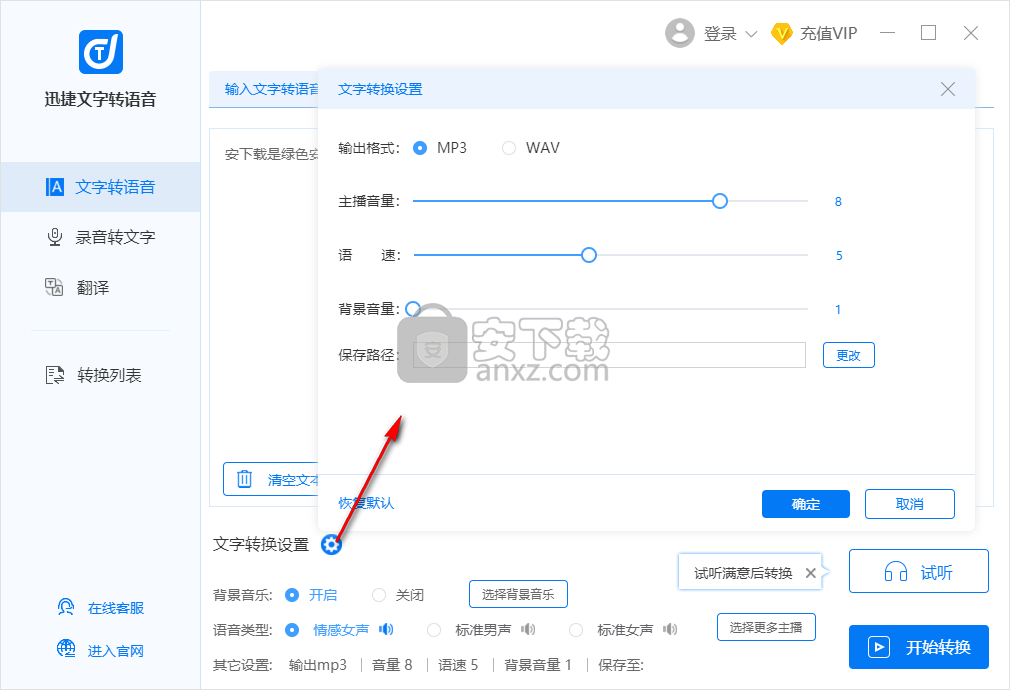Click the VIP diamond icon
The width and height of the screenshot is (1010, 690).
pos(781,34)
